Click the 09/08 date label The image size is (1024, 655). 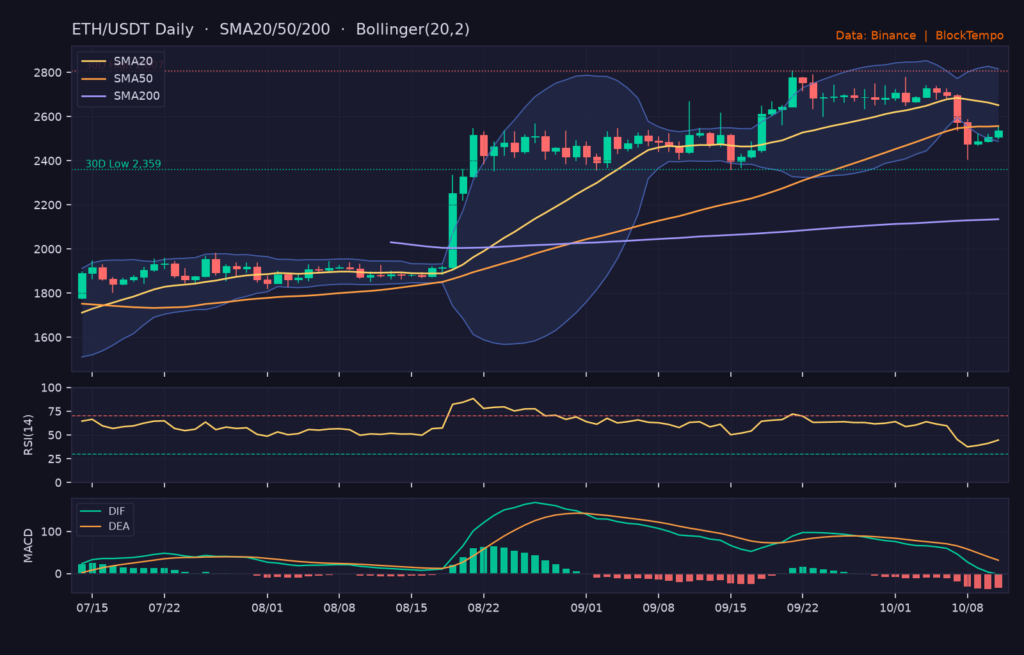point(658,607)
